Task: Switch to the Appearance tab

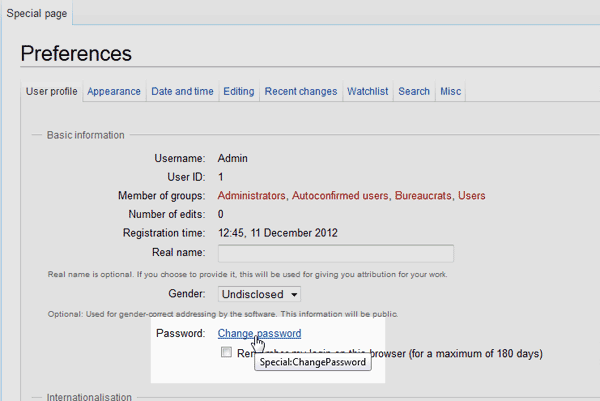Action: (x=114, y=92)
